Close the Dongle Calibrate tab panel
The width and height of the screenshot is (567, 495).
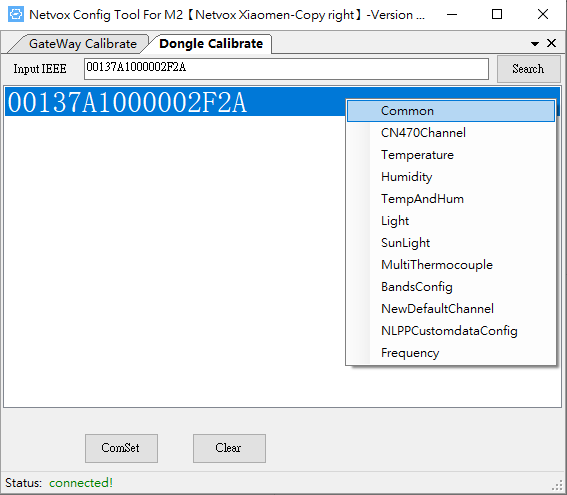click(x=551, y=43)
